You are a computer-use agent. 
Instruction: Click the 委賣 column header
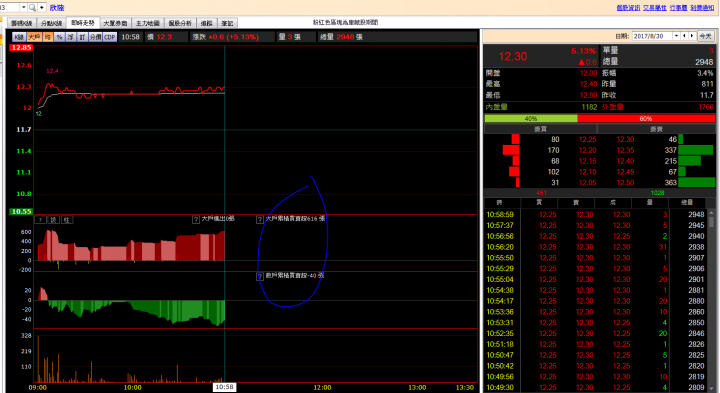point(656,129)
